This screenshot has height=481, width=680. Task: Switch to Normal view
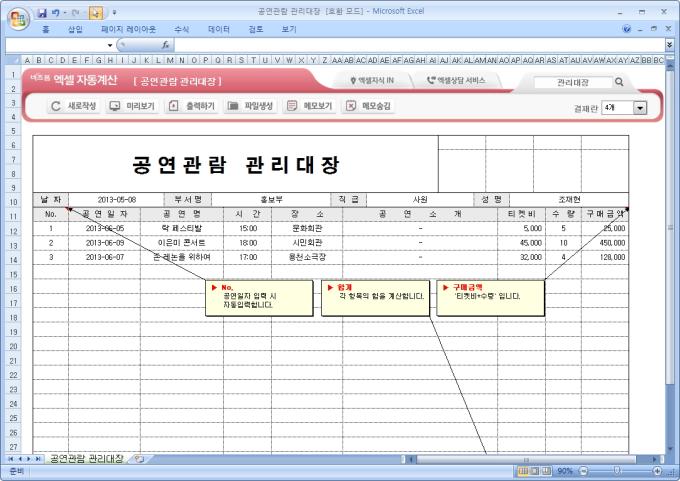523,471
